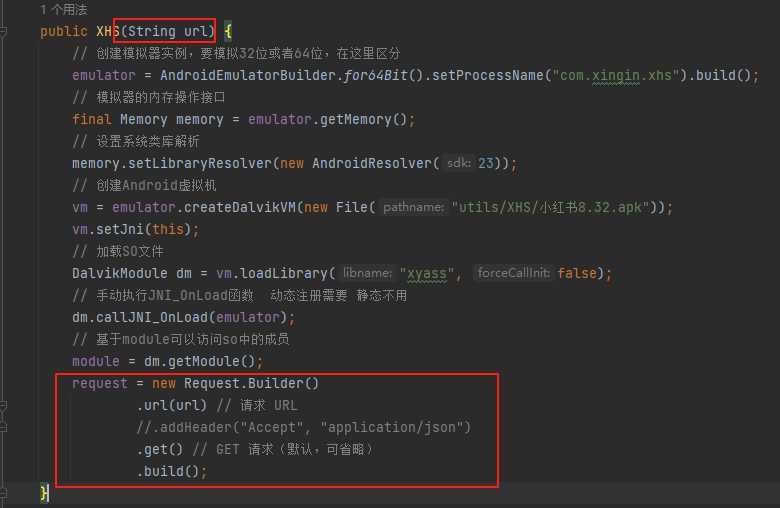780x508 pixels.
Task: Click the comment 创建Android虚拟机
Action: pyautogui.click(x=144, y=186)
